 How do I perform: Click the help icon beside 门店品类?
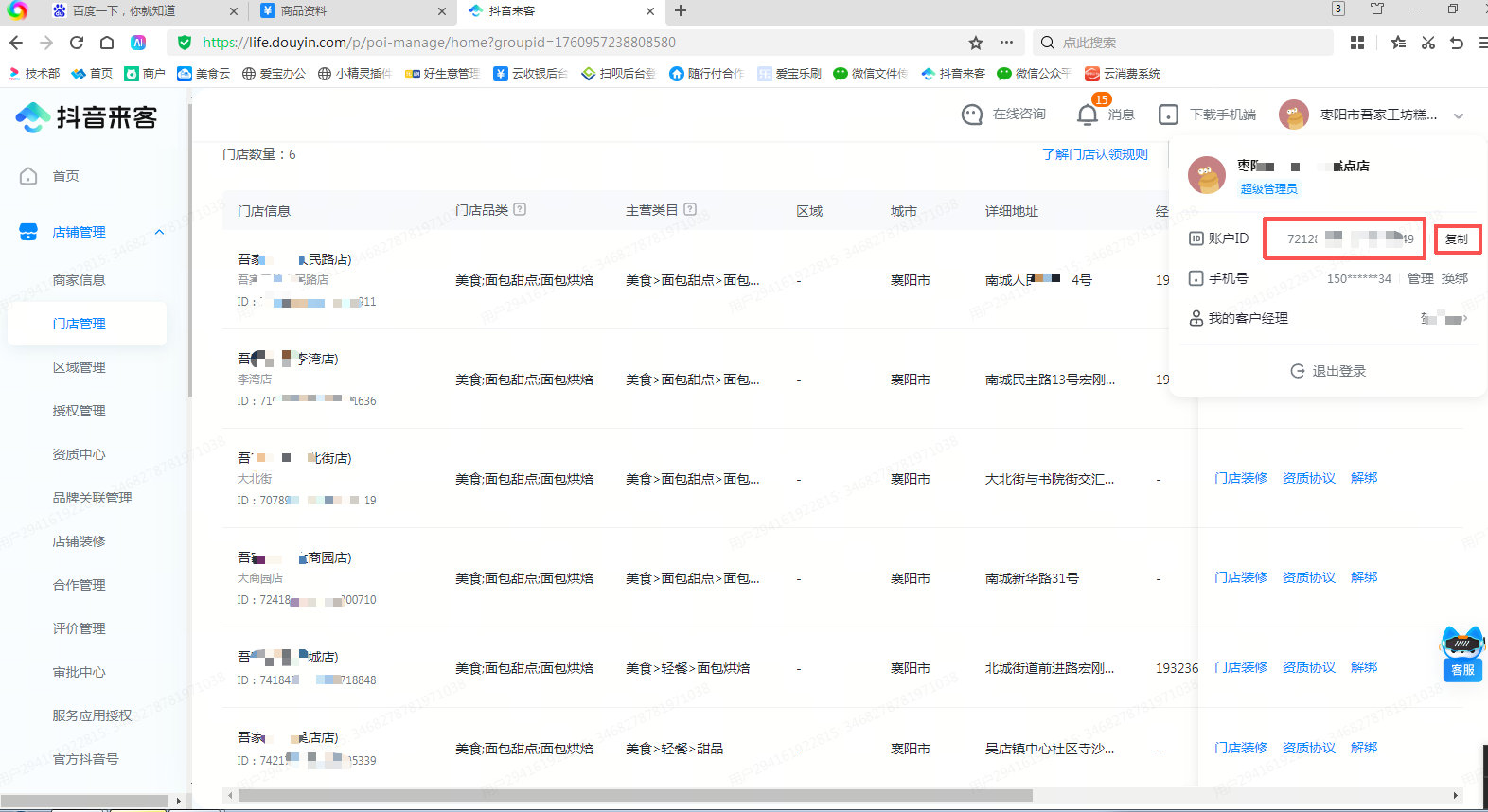pos(520,210)
